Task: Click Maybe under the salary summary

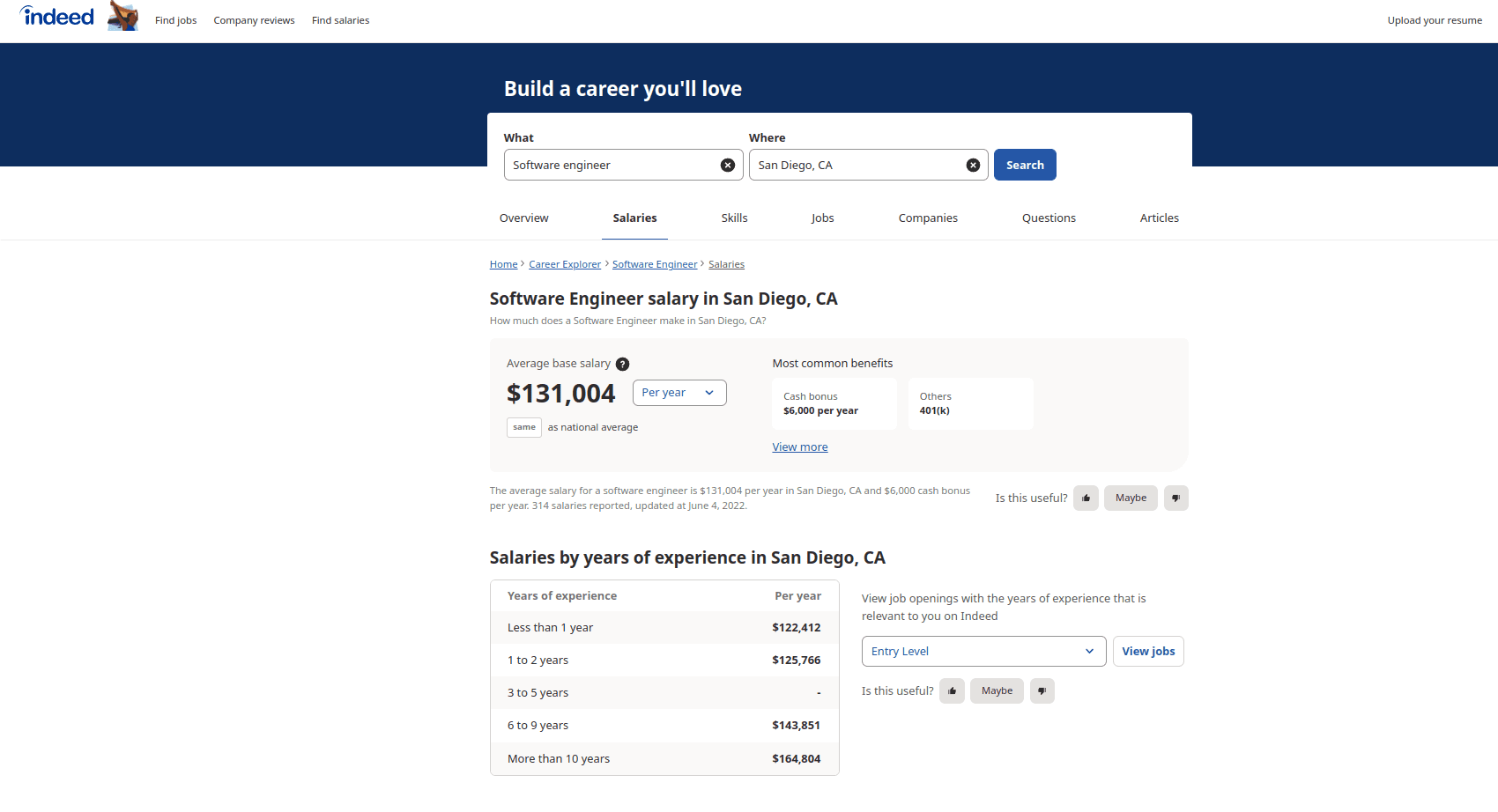Action: click(x=1131, y=498)
